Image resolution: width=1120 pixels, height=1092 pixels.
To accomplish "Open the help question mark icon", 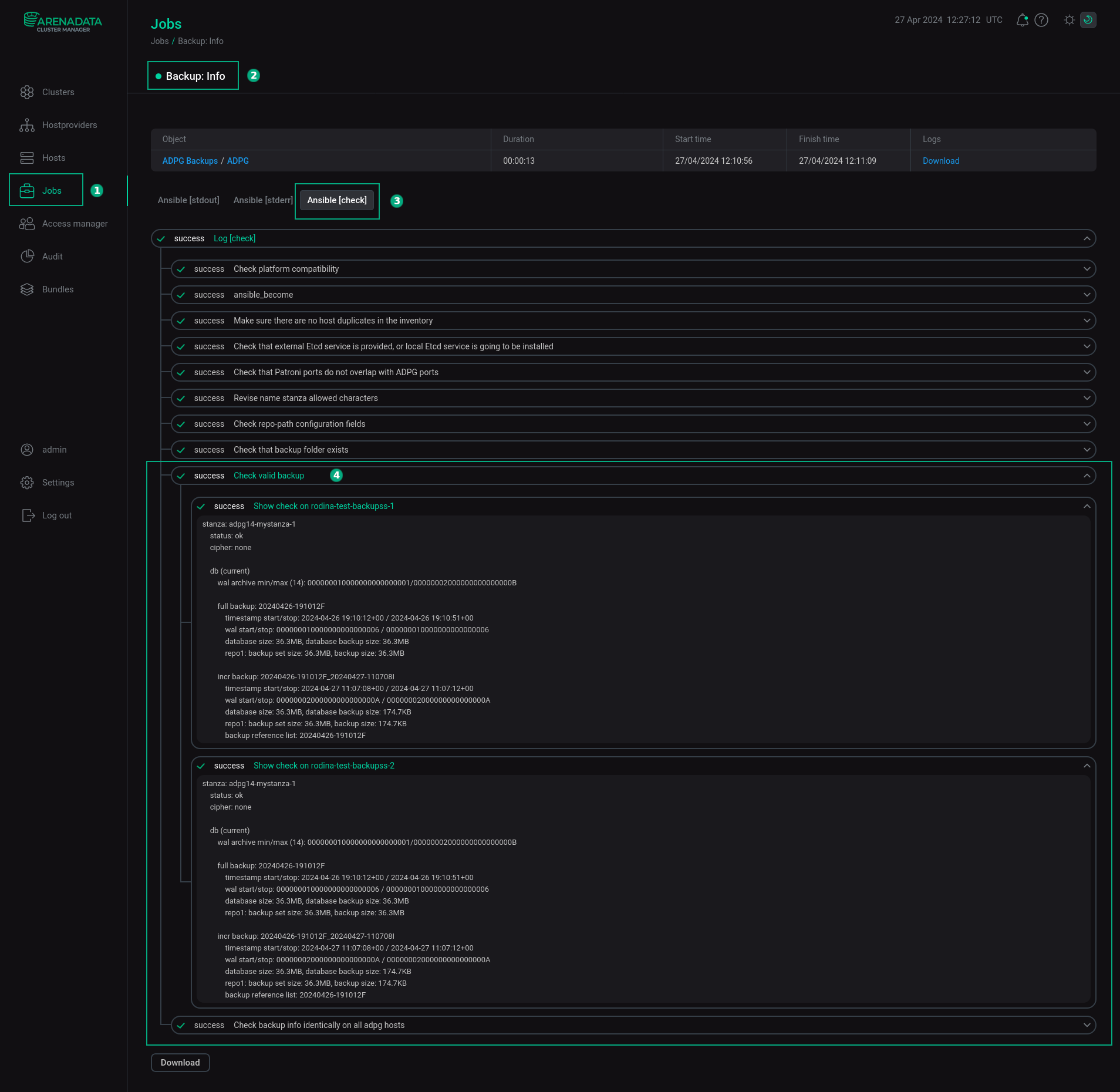I will tap(1041, 20).
